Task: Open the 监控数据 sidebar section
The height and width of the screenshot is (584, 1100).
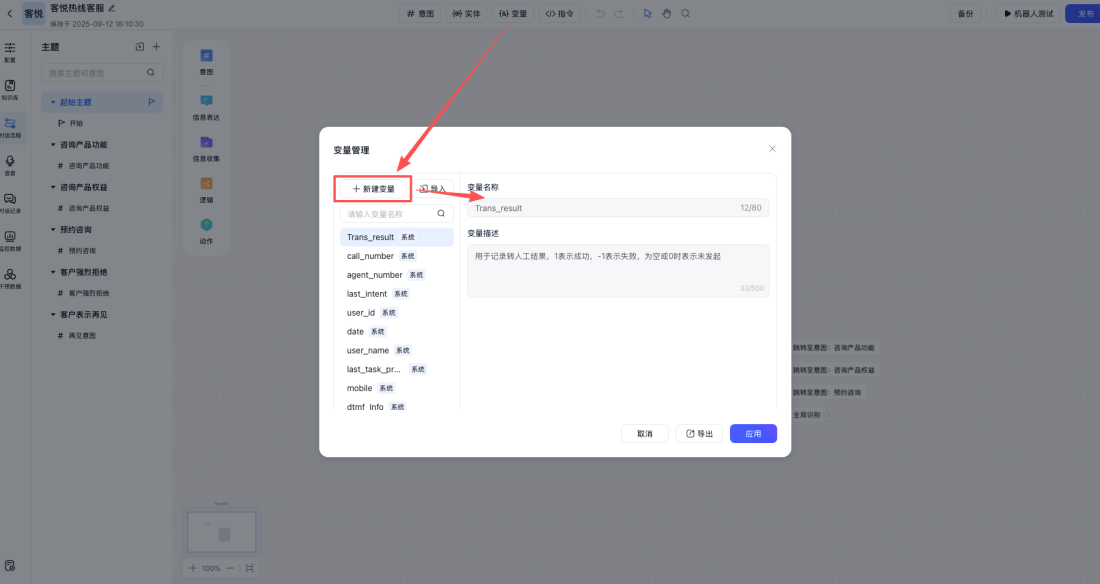Action: pos(11,243)
